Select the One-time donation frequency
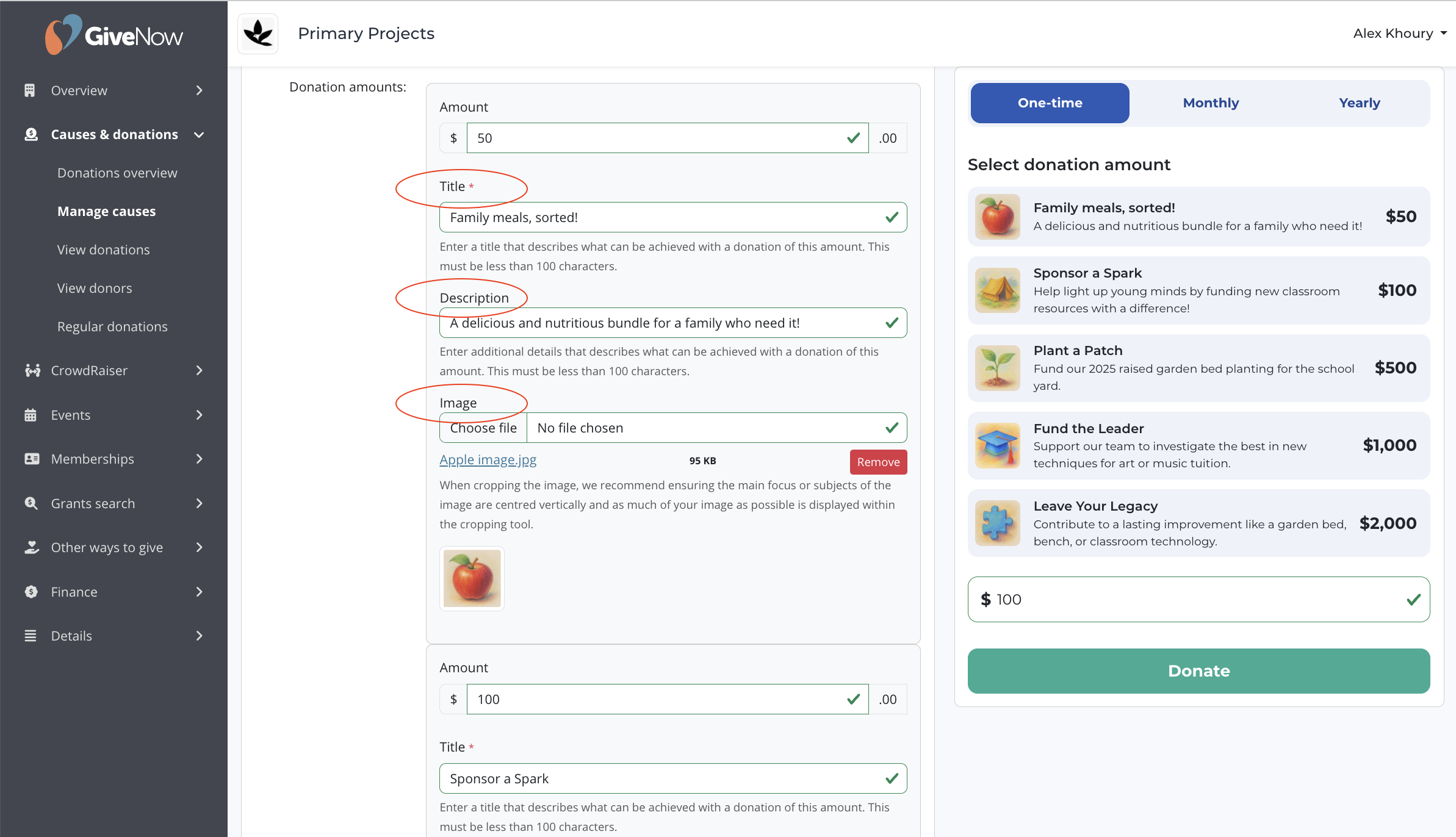The width and height of the screenshot is (1456, 837). tap(1050, 103)
